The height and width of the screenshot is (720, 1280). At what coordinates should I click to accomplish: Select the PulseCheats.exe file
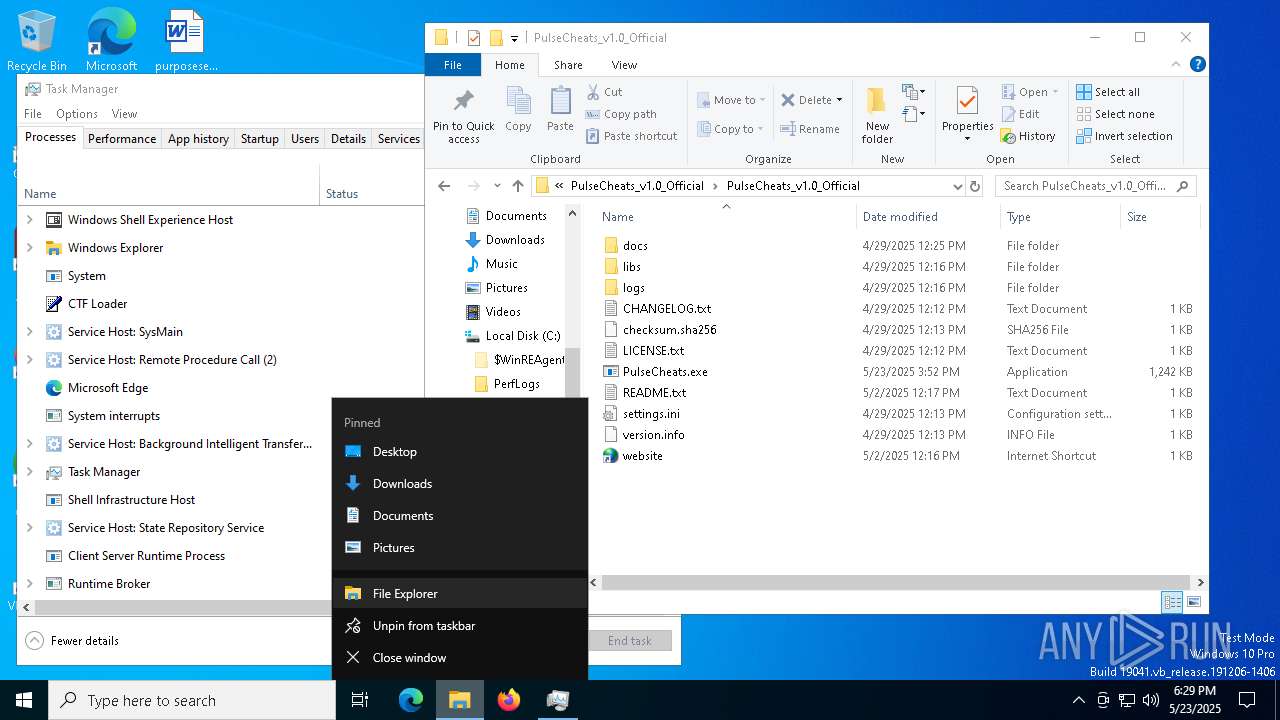665,372
